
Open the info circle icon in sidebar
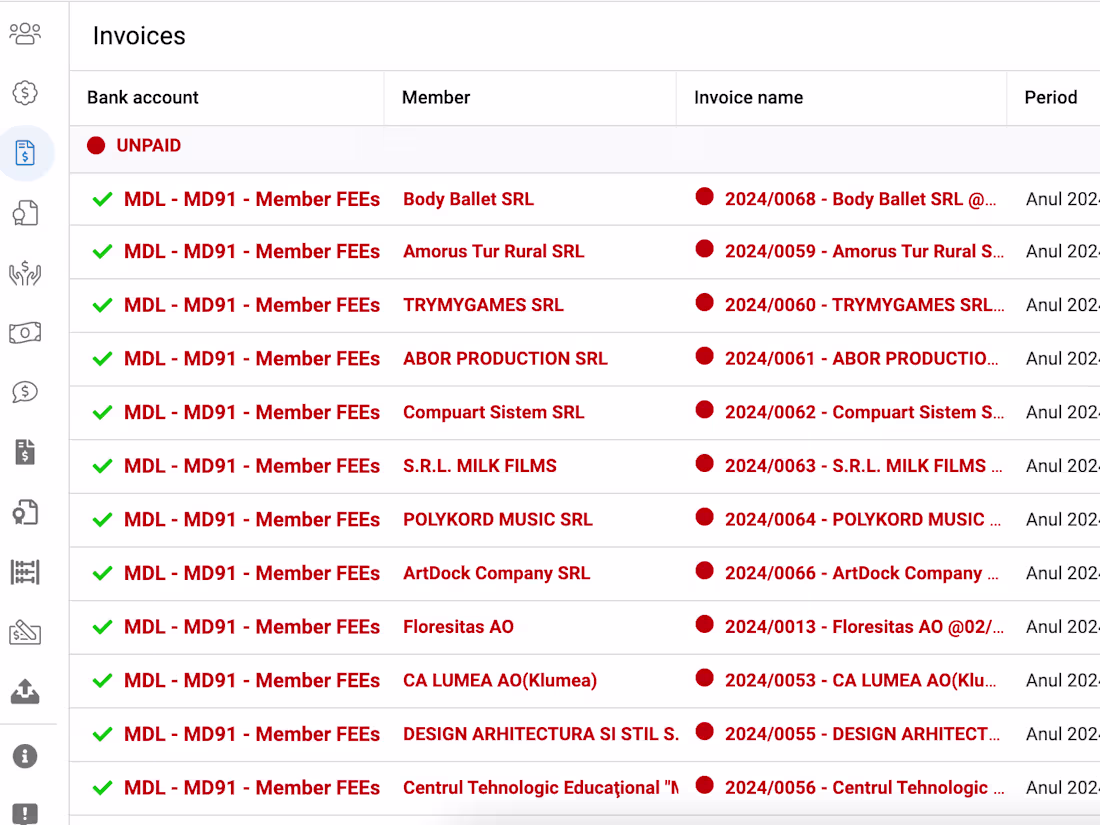point(25,756)
